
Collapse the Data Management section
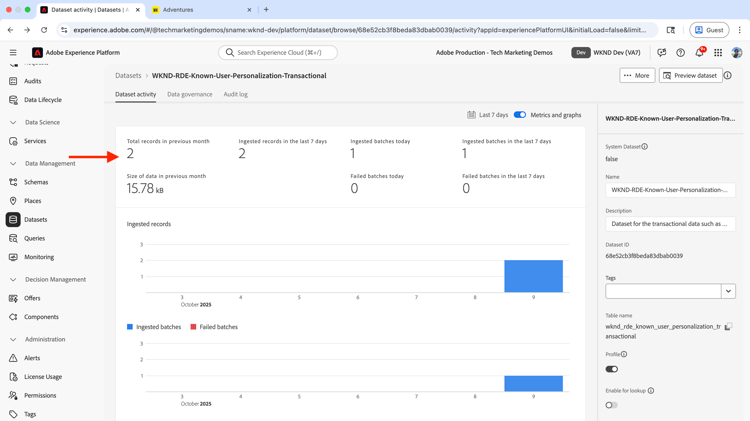13,164
